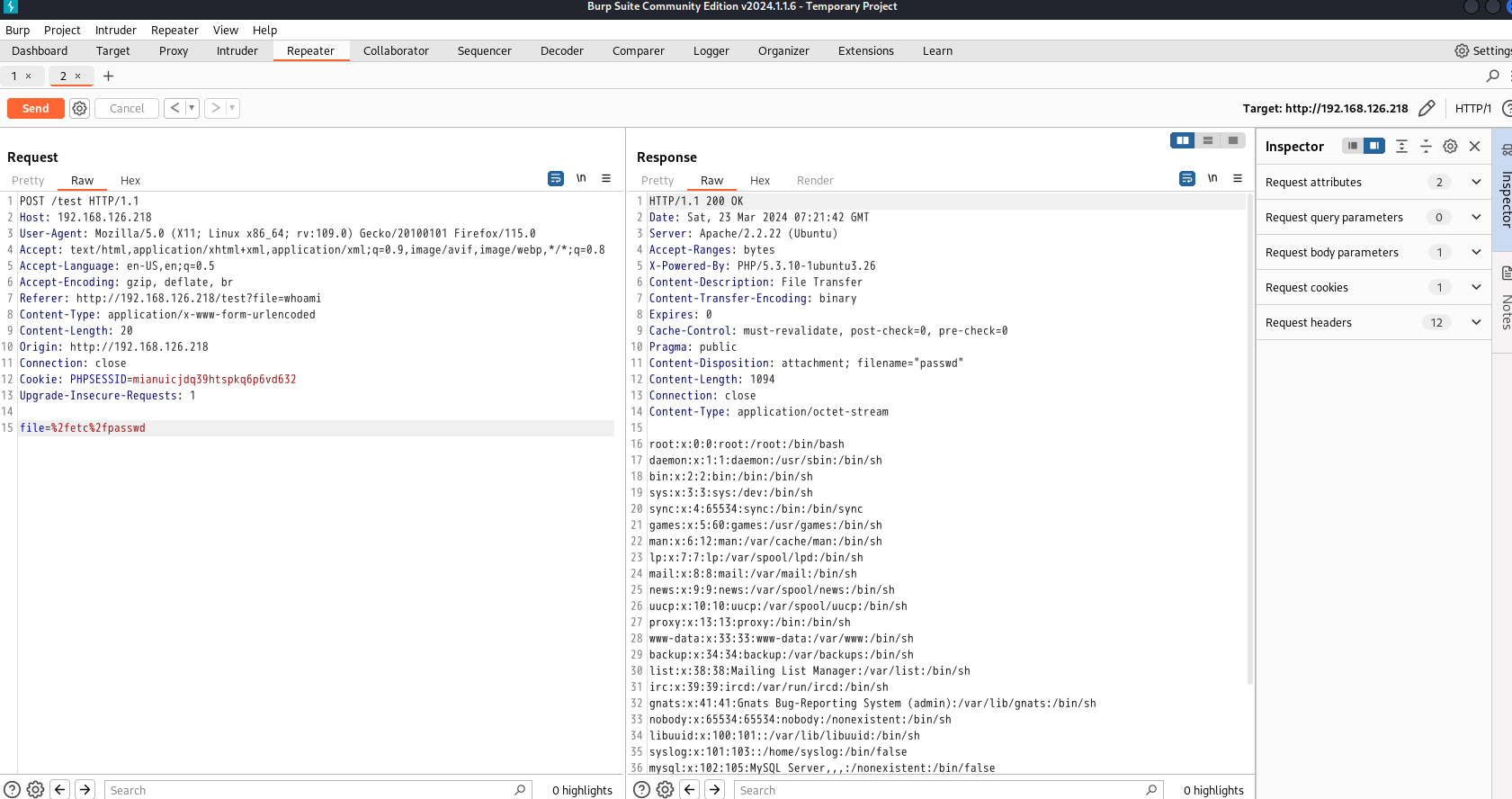The image size is (1512, 799).
Task: Open the View menu
Action: 226,30
